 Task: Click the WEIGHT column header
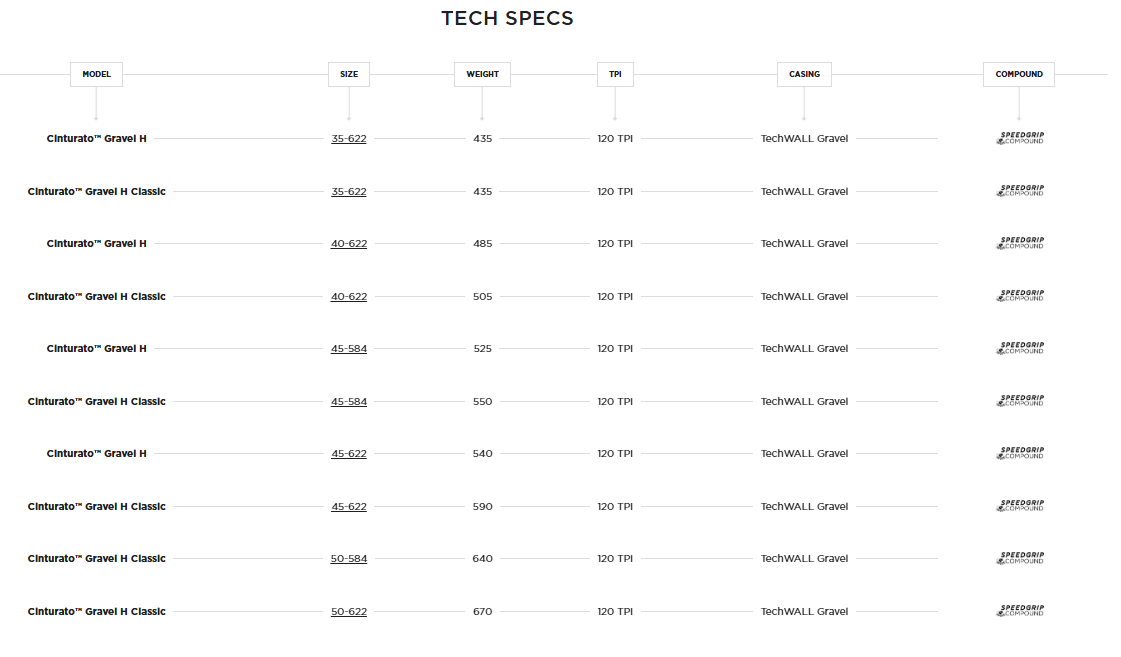point(482,74)
